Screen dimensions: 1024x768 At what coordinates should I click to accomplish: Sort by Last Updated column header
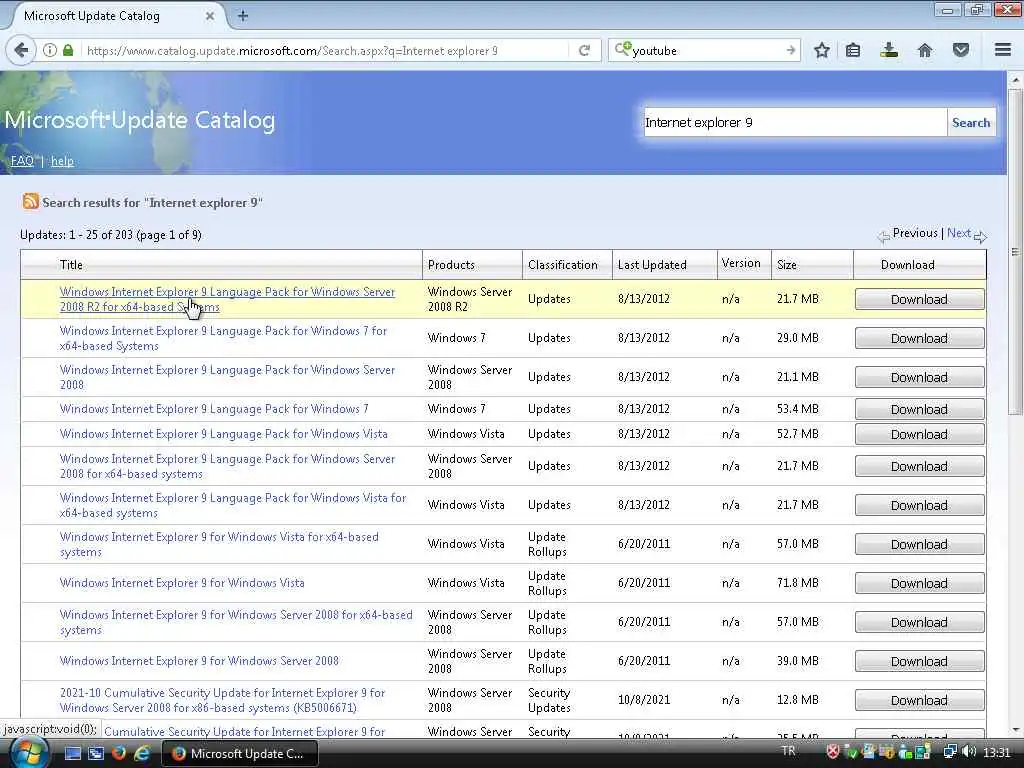coord(652,264)
